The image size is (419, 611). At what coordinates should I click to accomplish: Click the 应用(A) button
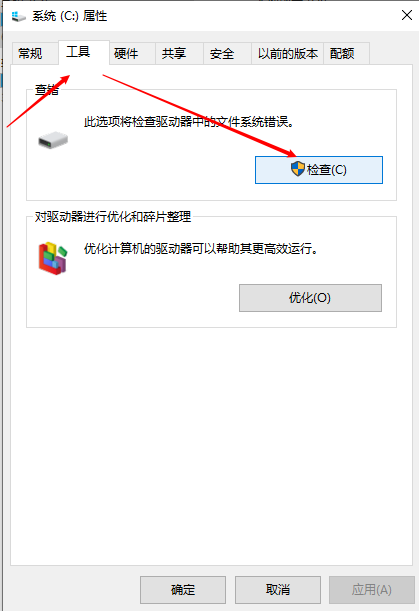[372, 590]
